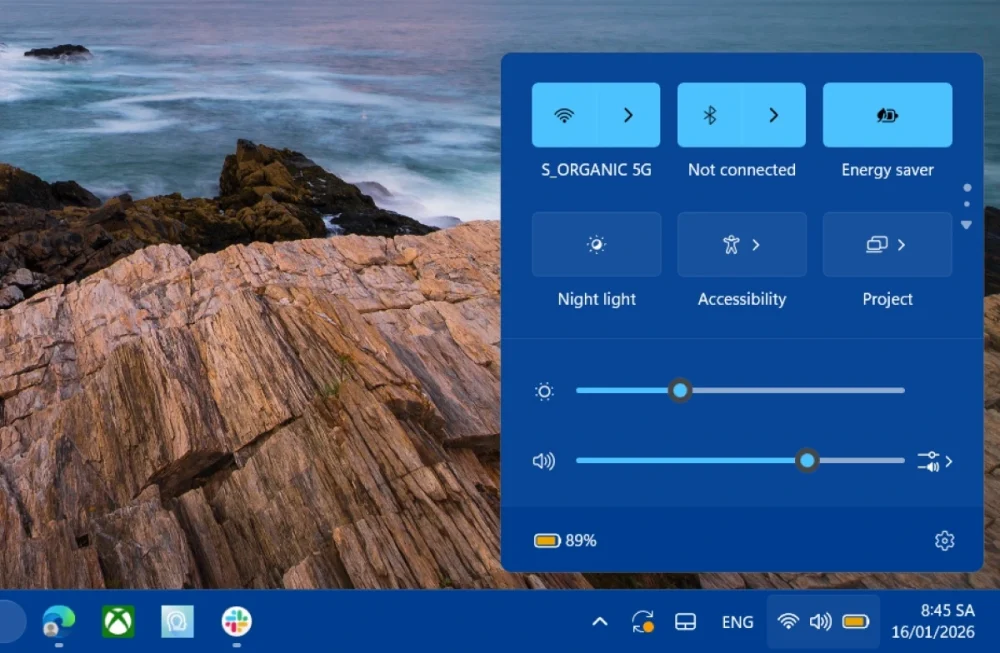Click taskbar Wi-Fi tray icon
Viewport: 1000px width, 653px height.
click(788, 622)
